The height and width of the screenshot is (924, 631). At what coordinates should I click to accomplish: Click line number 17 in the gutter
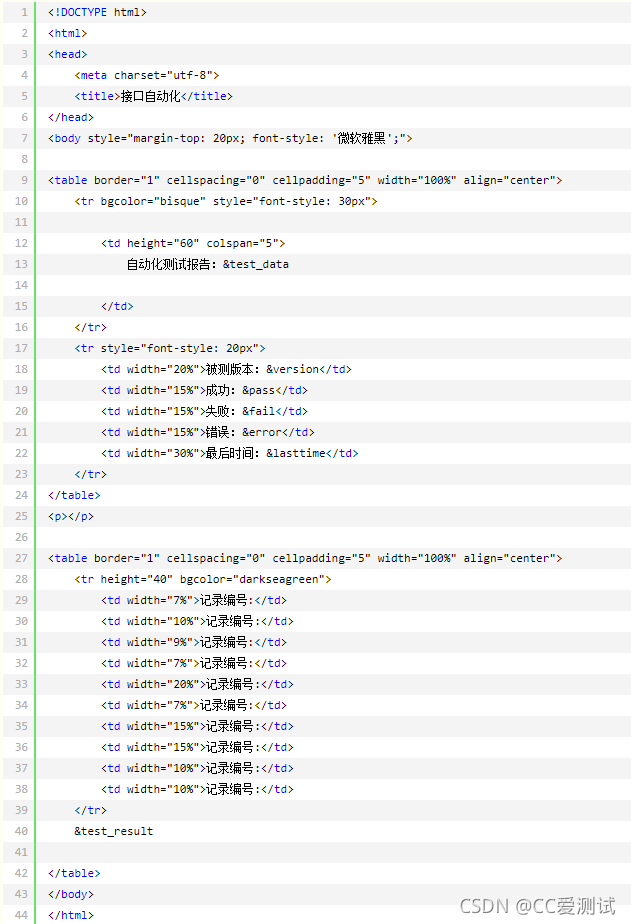(21, 348)
